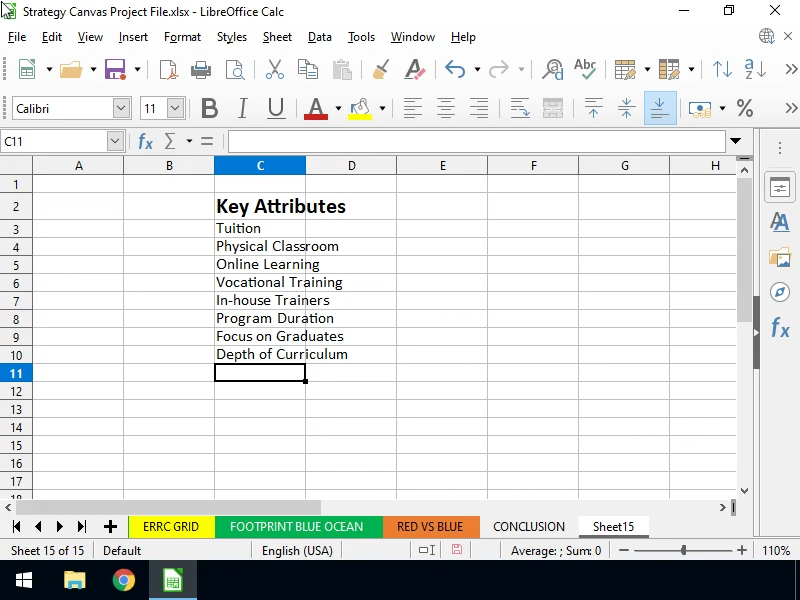The height and width of the screenshot is (600, 800).
Task: Open the Format menu
Action: coord(182,37)
